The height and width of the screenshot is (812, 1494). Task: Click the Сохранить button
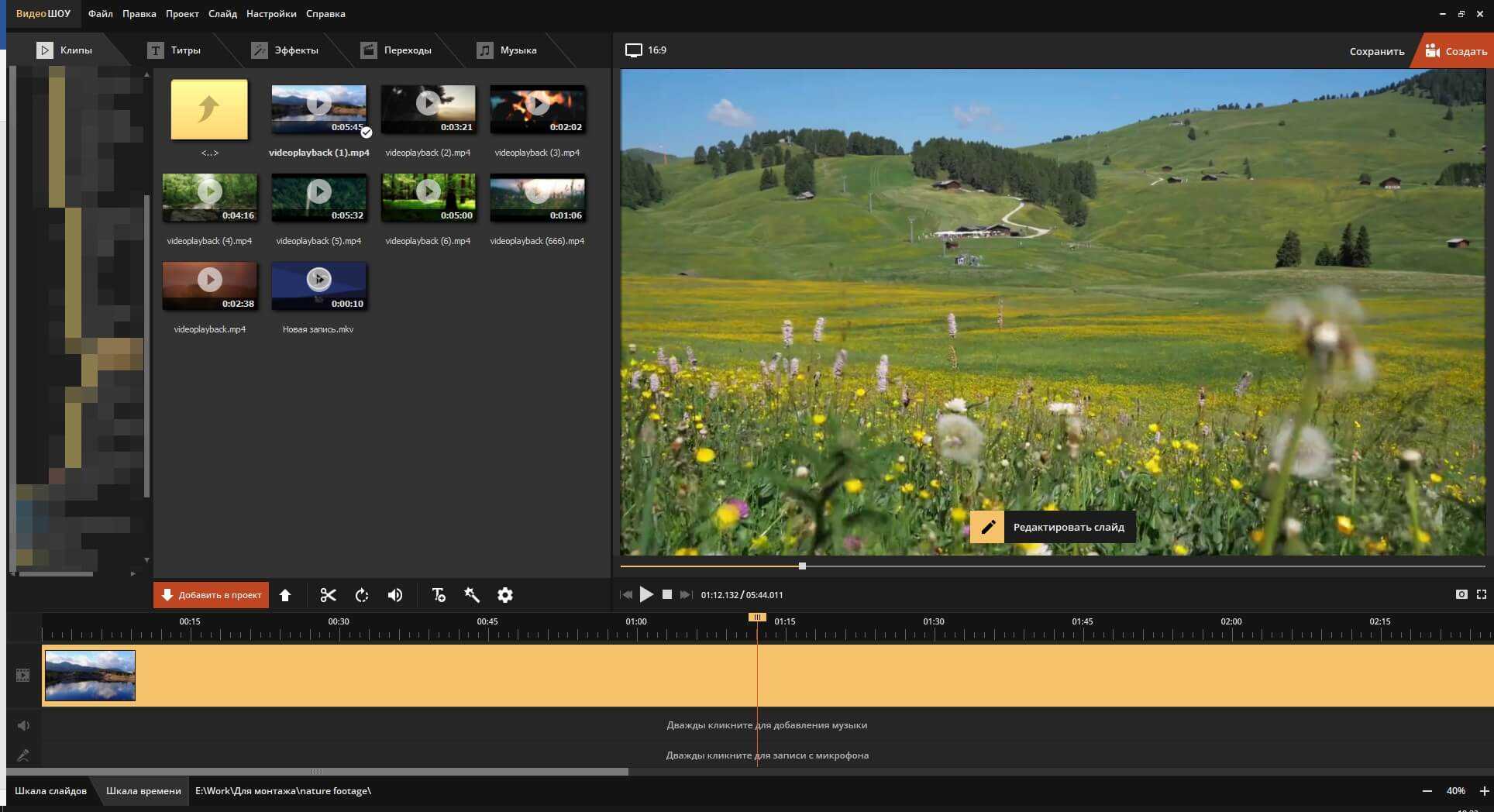coord(1377,51)
